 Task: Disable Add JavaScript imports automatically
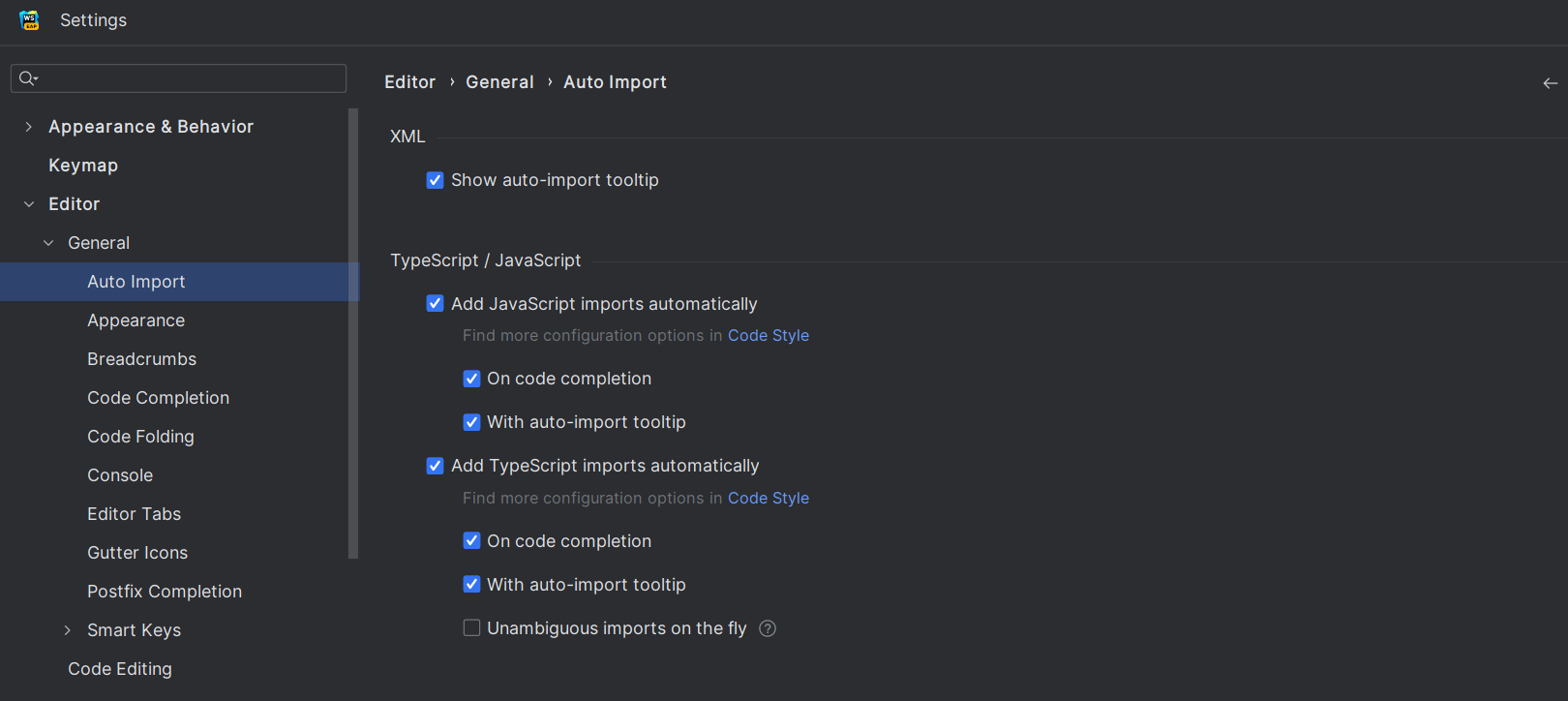436,304
